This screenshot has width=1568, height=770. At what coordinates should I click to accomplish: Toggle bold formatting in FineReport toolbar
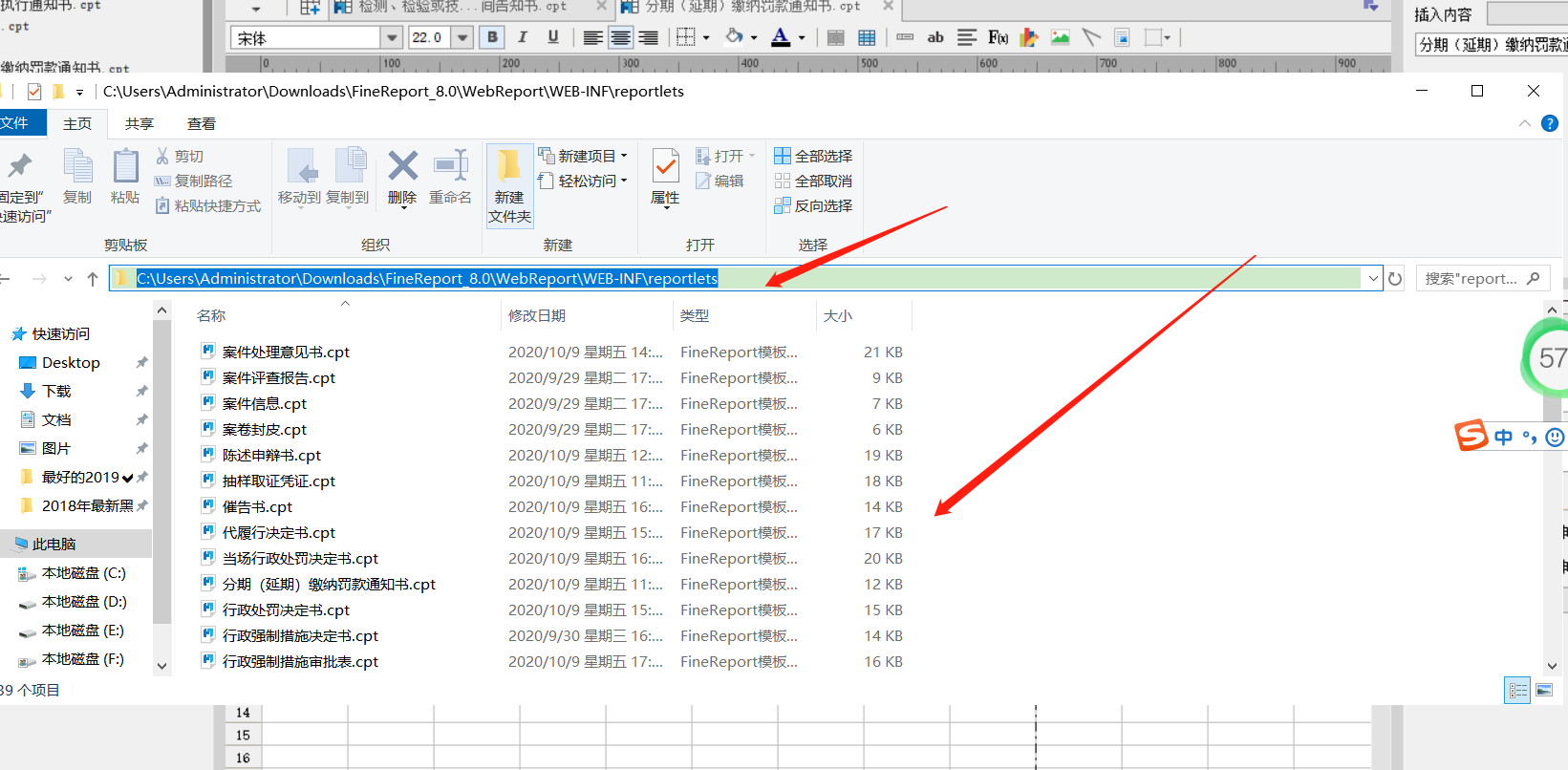pyautogui.click(x=492, y=37)
